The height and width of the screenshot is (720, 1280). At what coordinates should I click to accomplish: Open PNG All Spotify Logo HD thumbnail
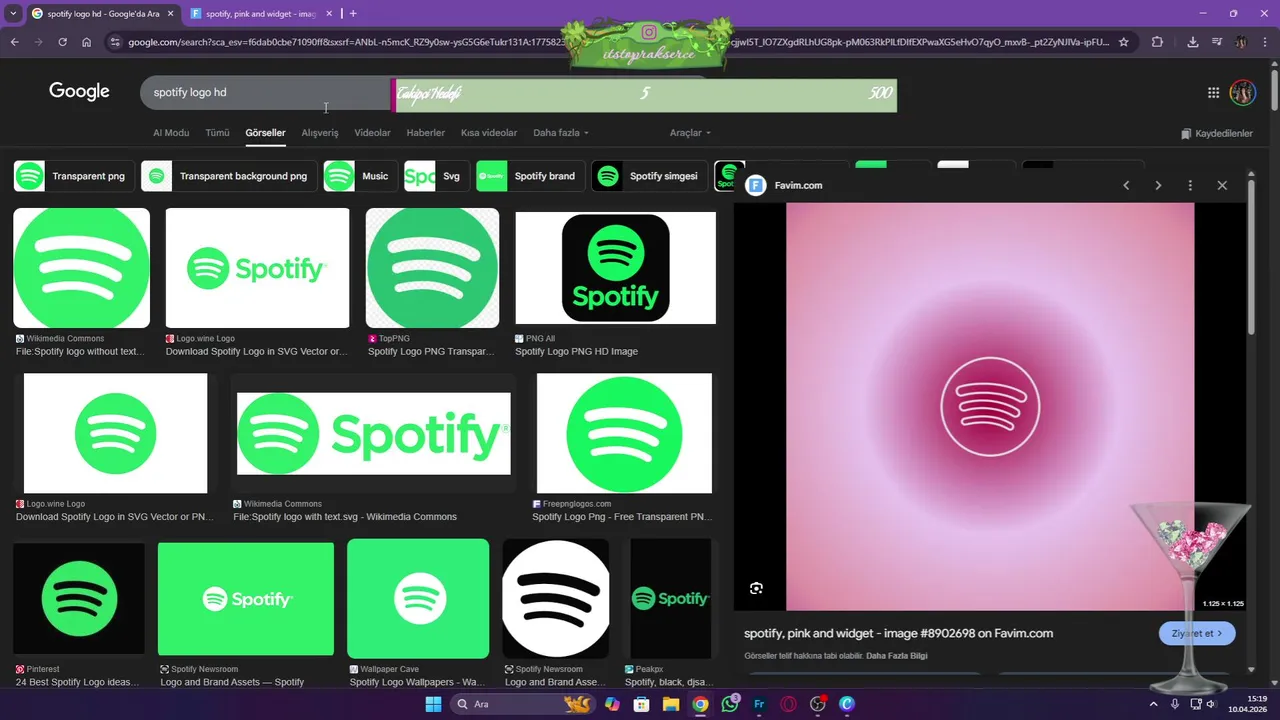tap(615, 268)
